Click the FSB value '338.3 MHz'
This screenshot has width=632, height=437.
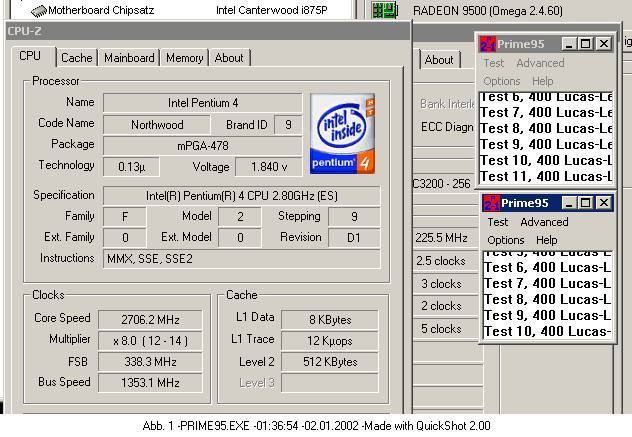coord(150,362)
